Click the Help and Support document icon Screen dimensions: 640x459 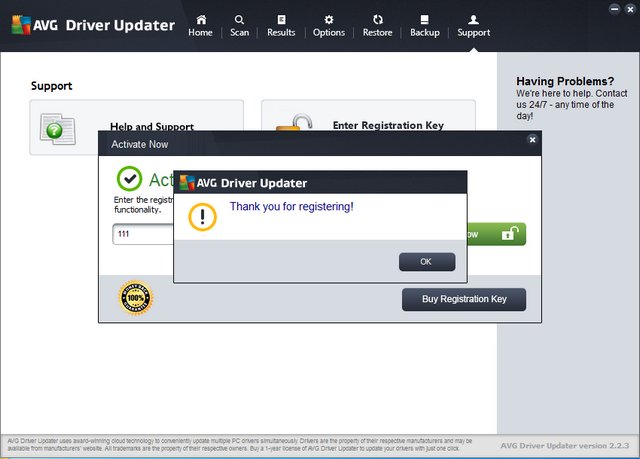click(58, 129)
